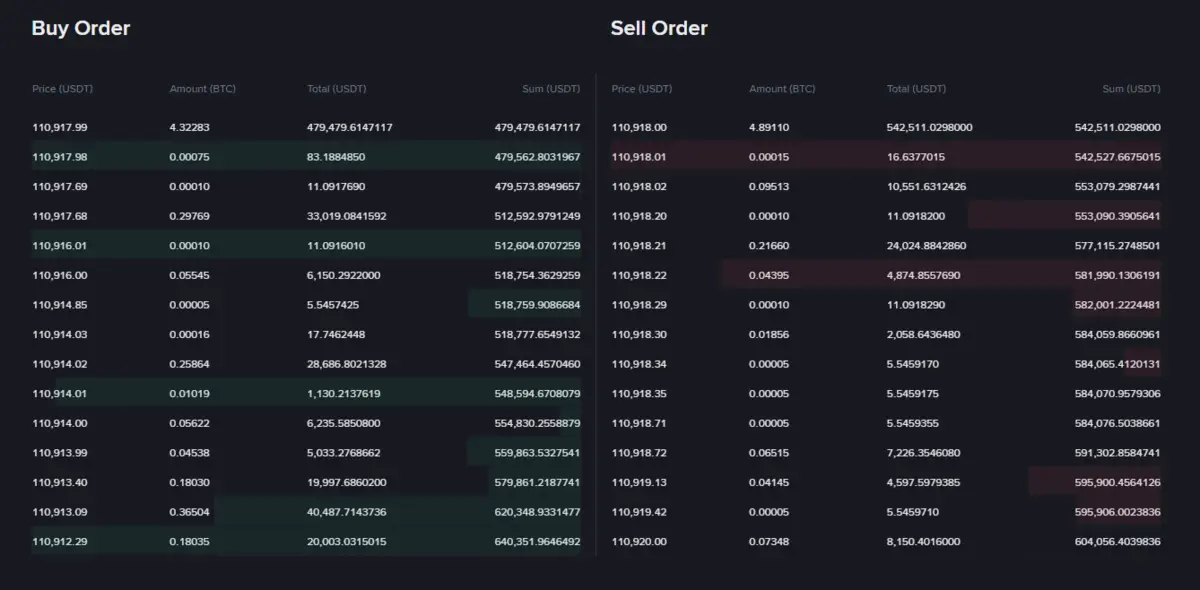1200x590 pixels.
Task: Click sell order price 110,919.13
Action: (639, 482)
